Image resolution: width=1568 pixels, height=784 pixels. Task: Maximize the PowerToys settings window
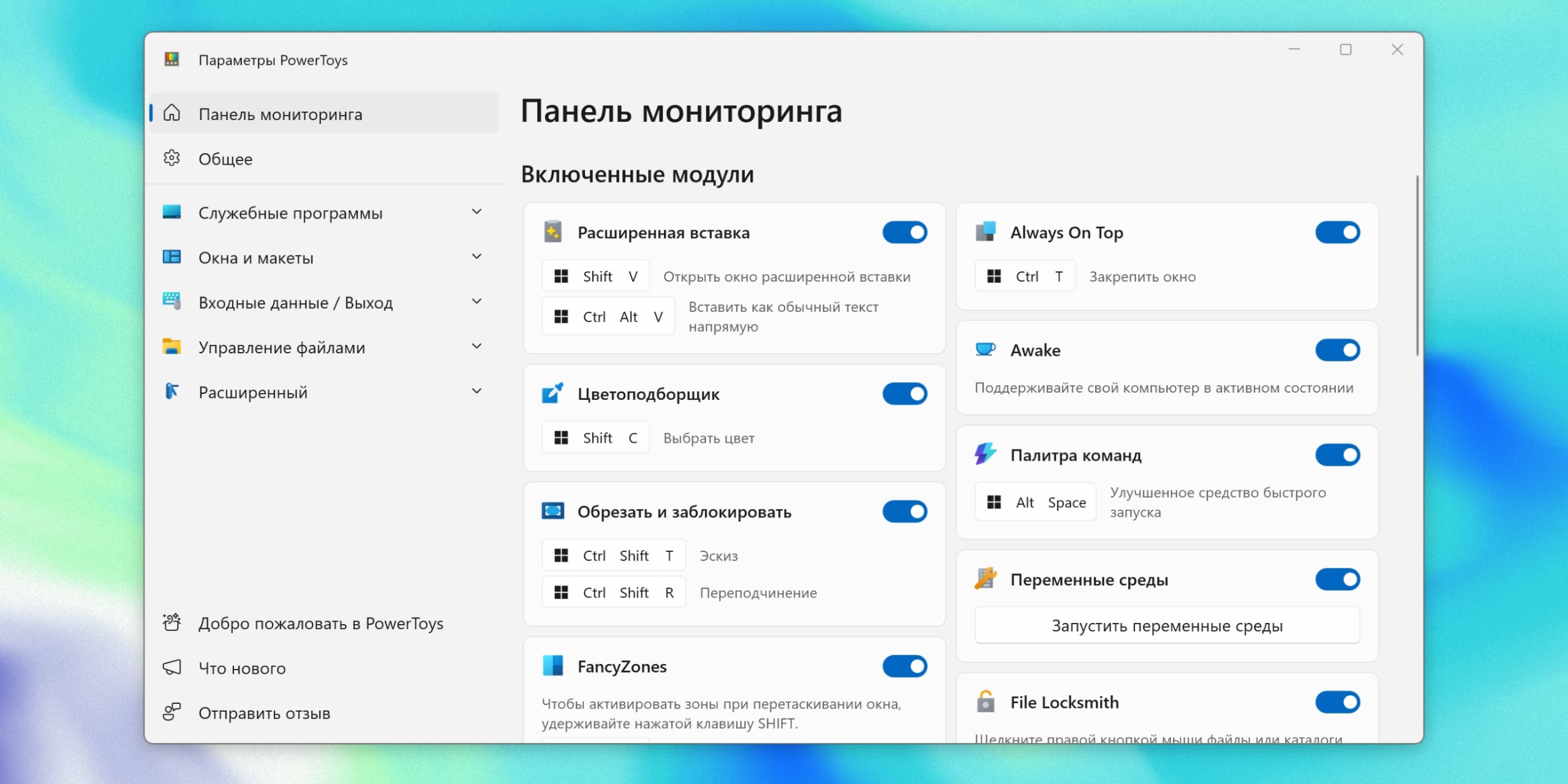[x=1346, y=49]
